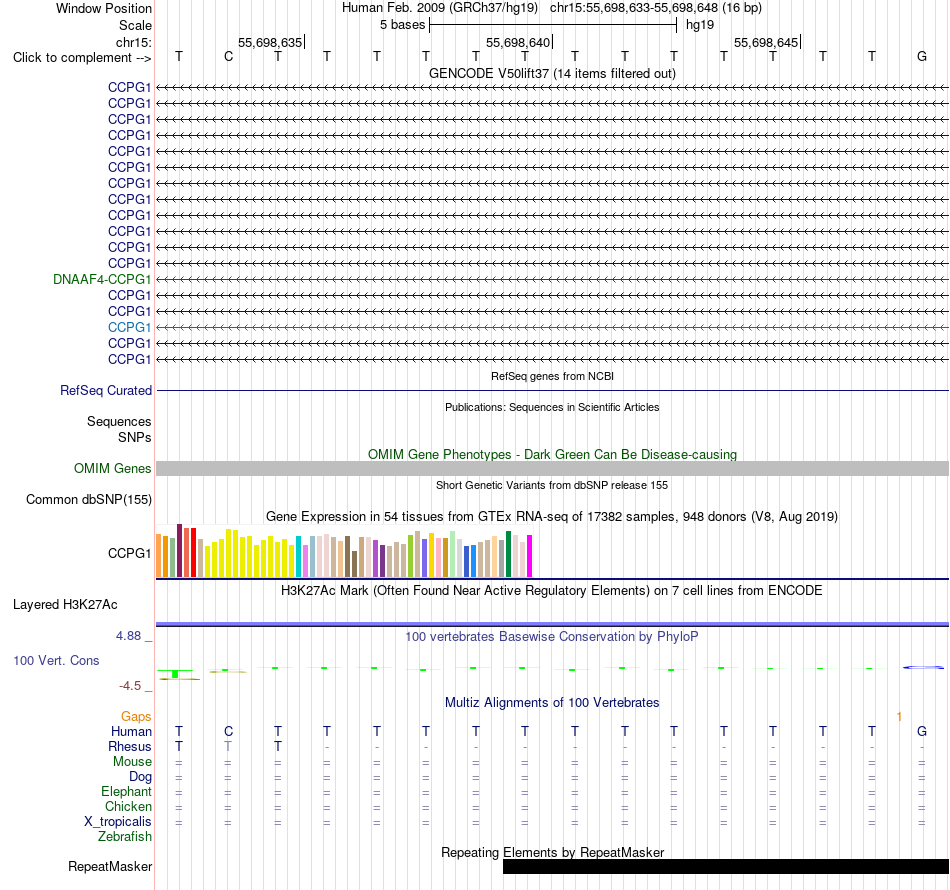Click the magenta bar ending the GTEx chart
Screen dimensions: 950x890
pyautogui.click(x=529, y=556)
